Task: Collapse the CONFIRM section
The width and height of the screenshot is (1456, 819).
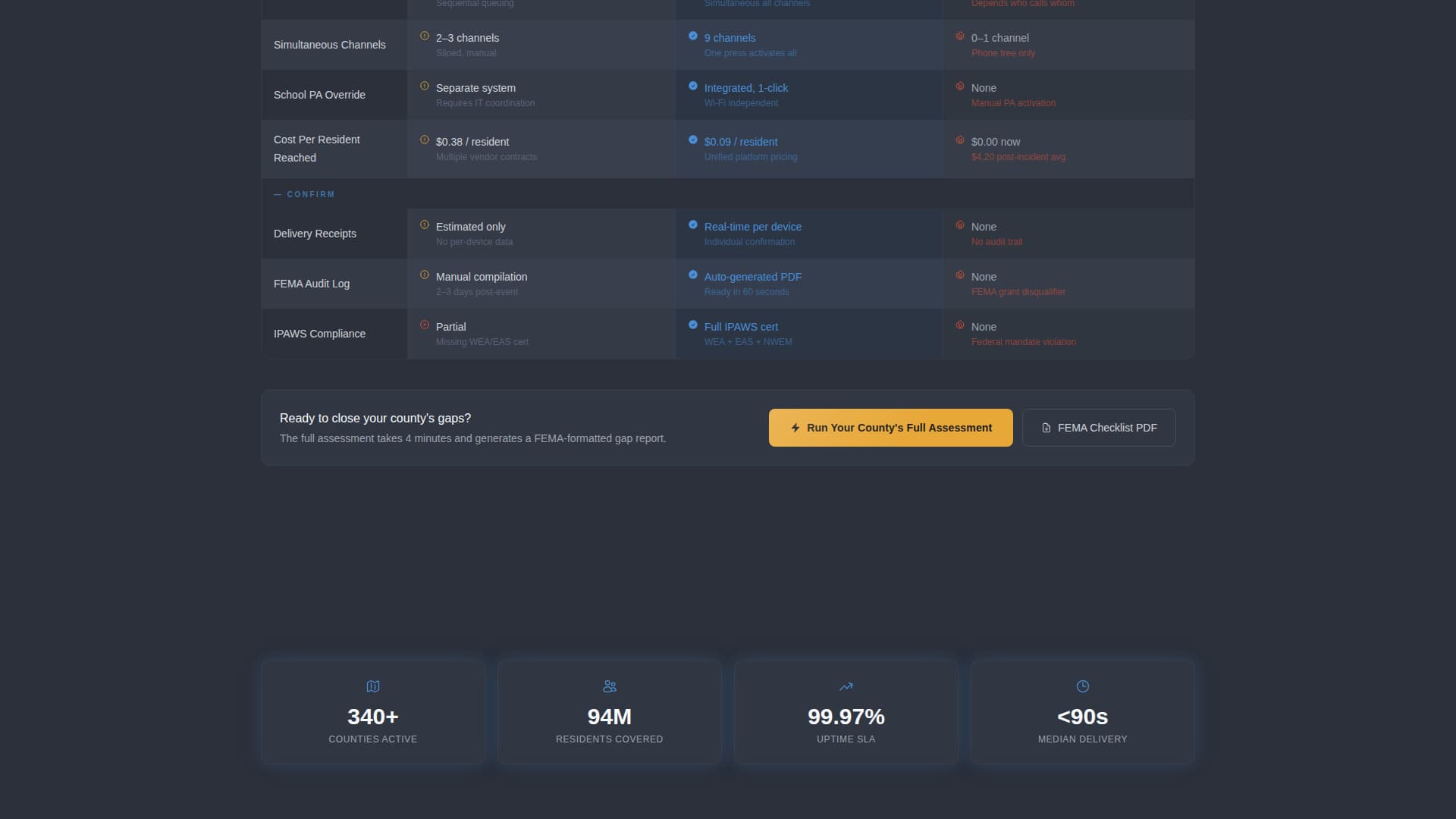Action: click(x=304, y=194)
